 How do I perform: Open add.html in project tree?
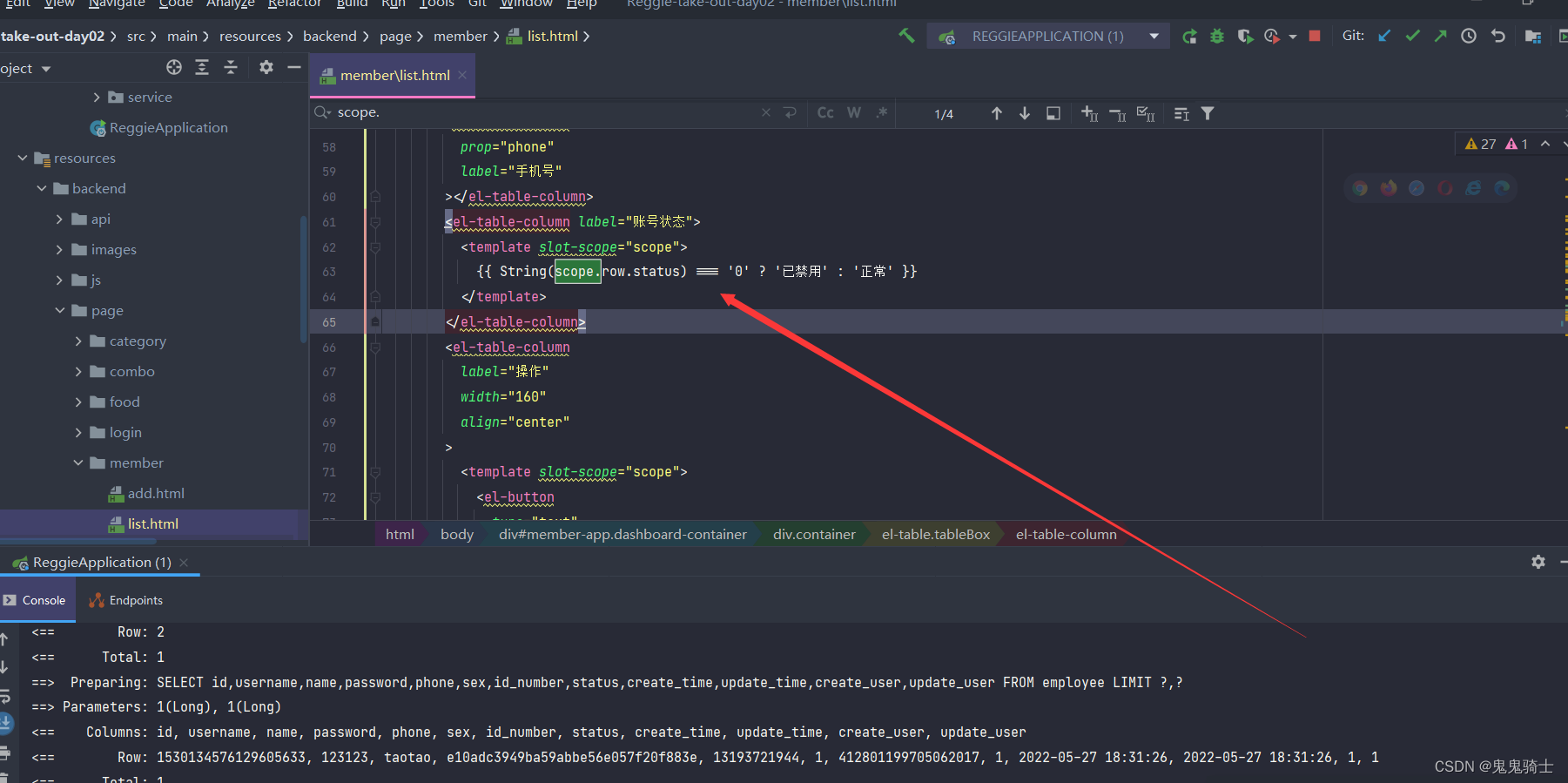pyautogui.click(x=146, y=494)
